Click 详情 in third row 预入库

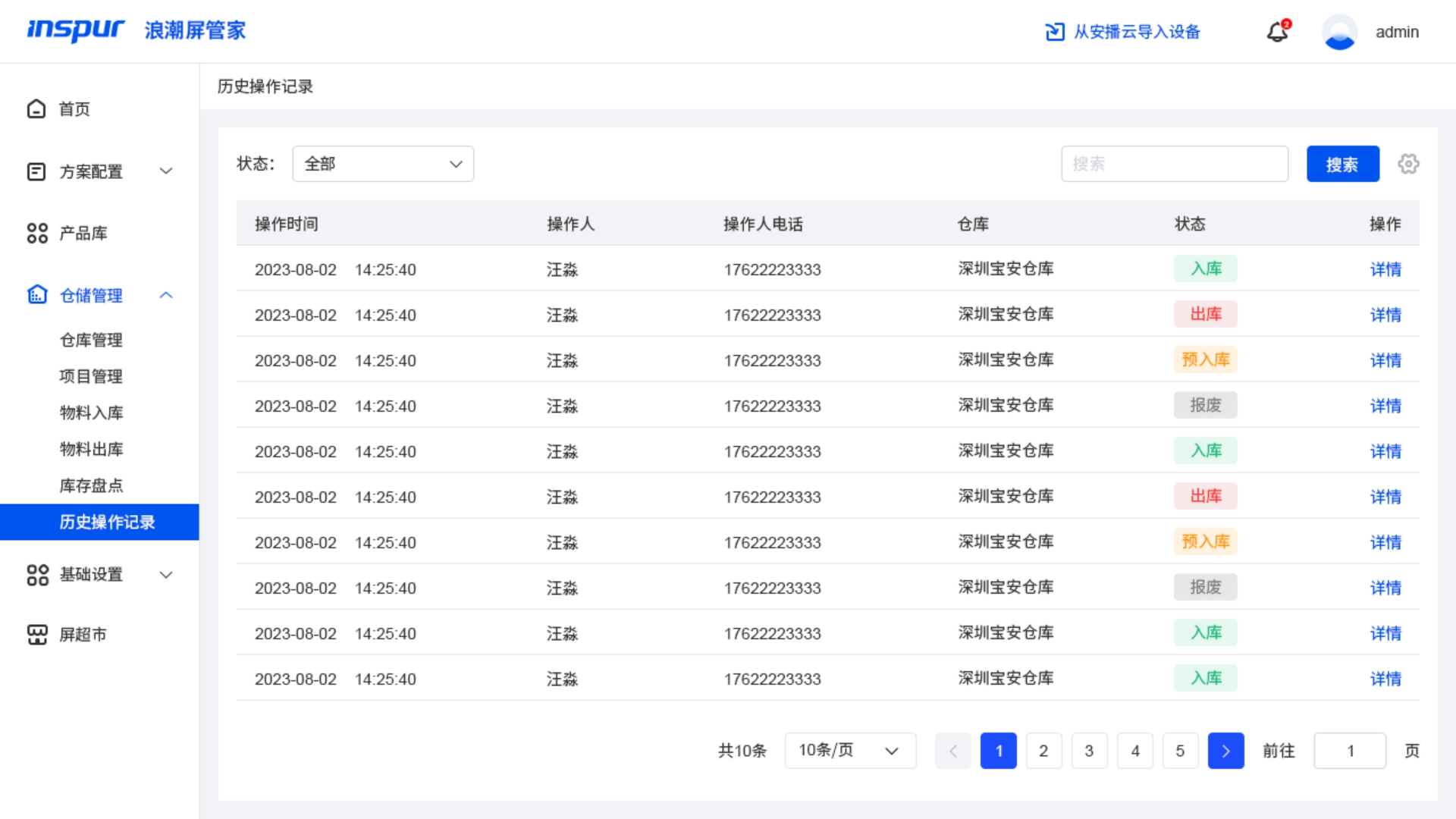pyautogui.click(x=1385, y=360)
